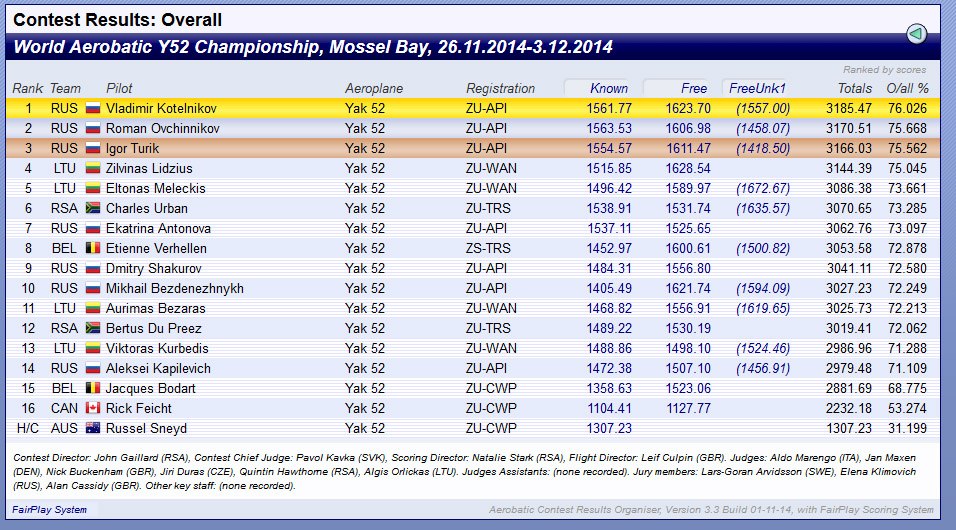Click the Registration column header
This screenshot has height=530, width=956.
500,88
